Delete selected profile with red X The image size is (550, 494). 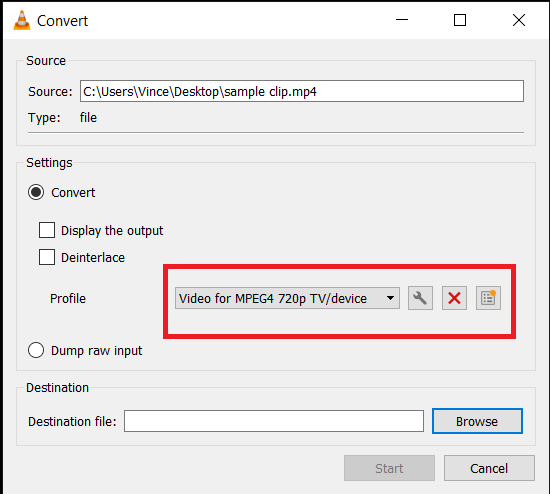point(454,298)
